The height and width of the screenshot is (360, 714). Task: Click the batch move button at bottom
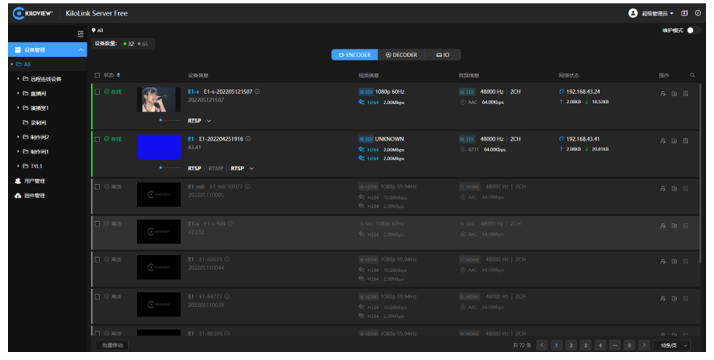pyautogui.click(x=112, y=345)
